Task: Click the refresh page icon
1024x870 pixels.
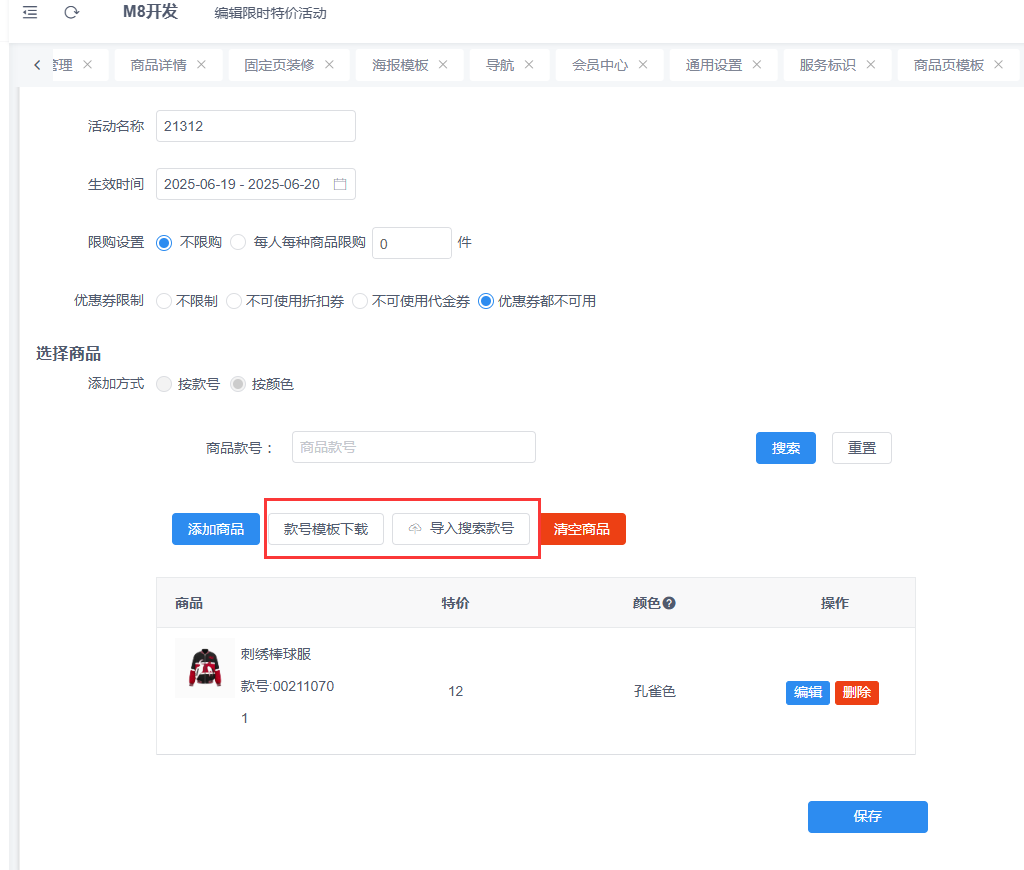Action: [x=72, y=12]
